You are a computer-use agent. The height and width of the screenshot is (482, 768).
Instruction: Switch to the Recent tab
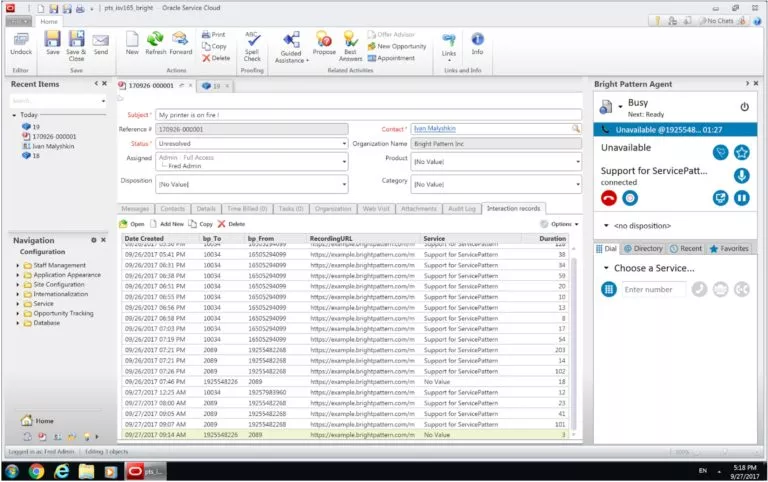coord(686,248)
